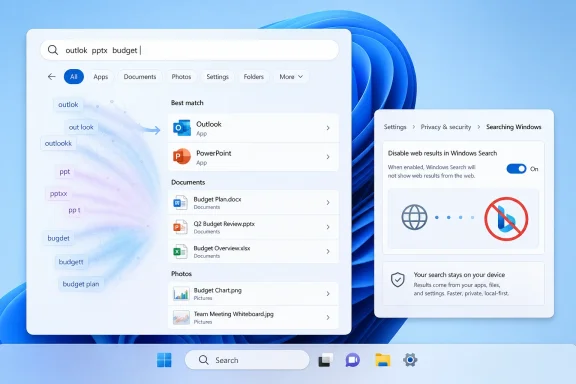Click "Disable web results in Windows Search" heading

(x=442, y=153)
